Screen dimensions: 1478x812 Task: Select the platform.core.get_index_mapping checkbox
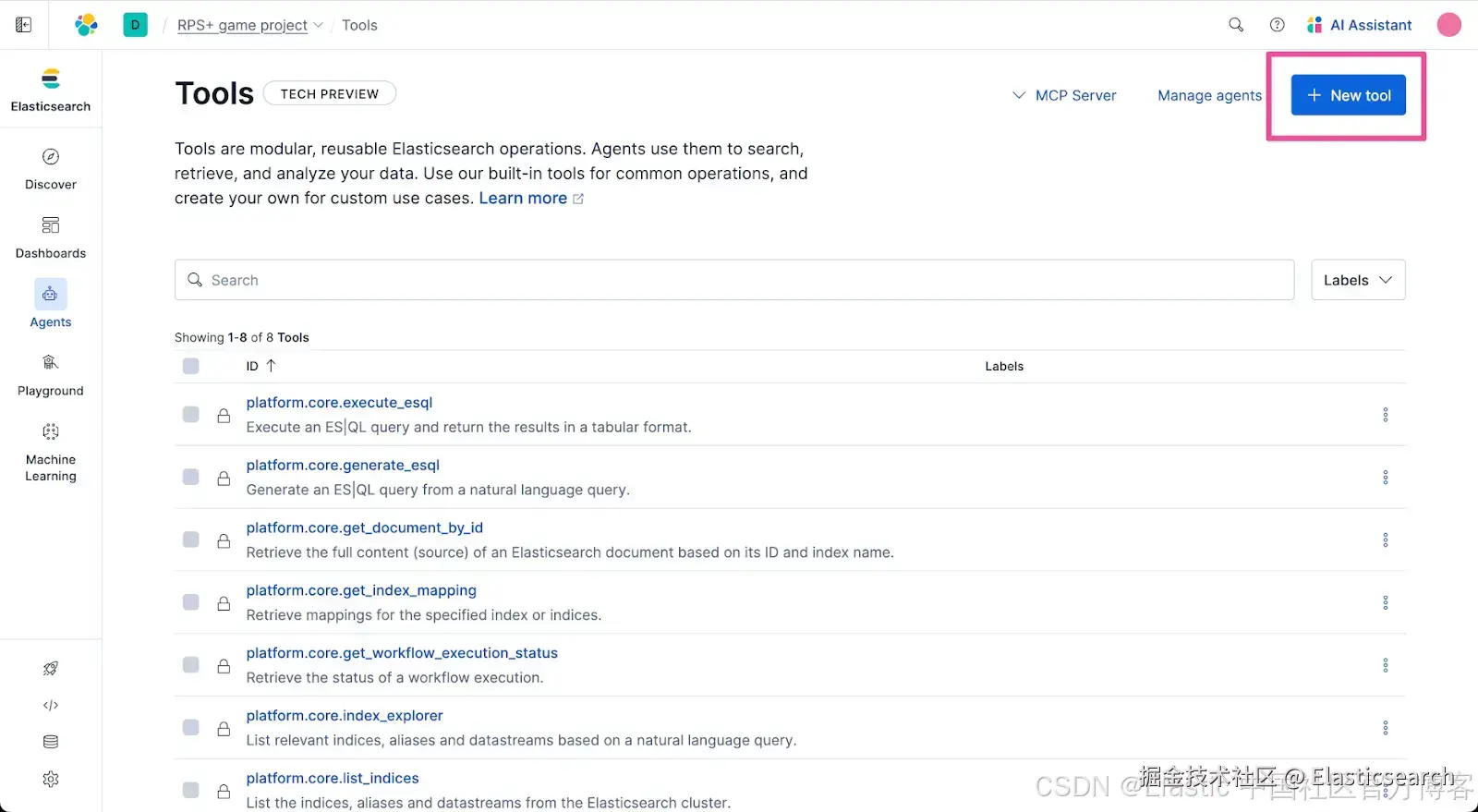coord(191,602)
